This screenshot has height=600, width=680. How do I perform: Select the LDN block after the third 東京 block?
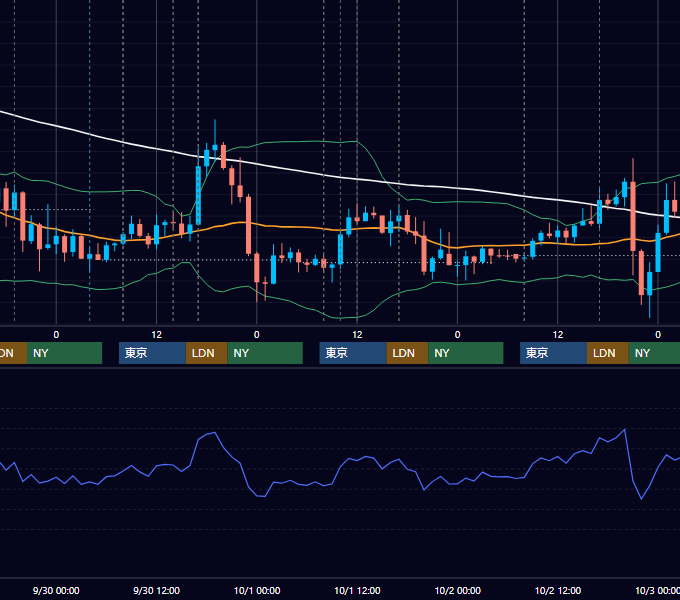coord(608,353)
